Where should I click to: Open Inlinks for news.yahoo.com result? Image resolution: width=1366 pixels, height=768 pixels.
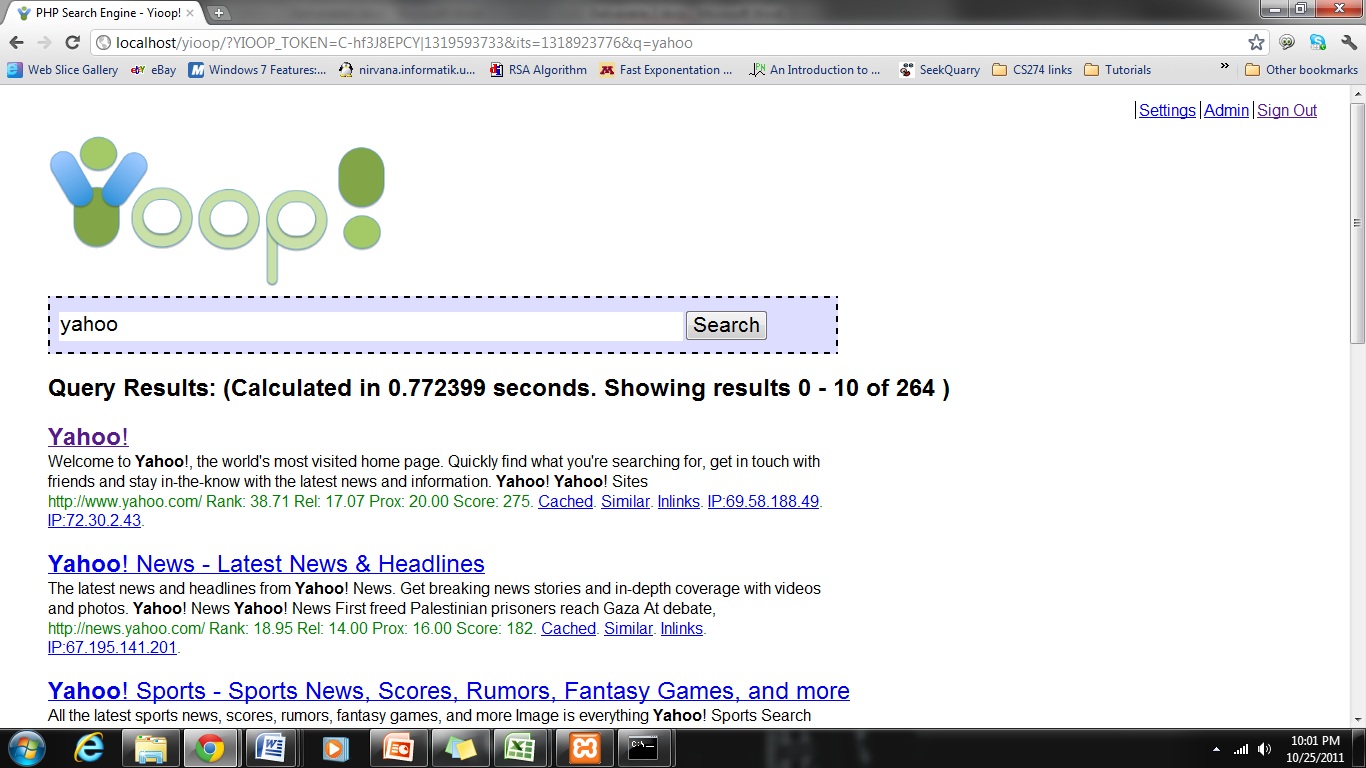pos(682,628)
